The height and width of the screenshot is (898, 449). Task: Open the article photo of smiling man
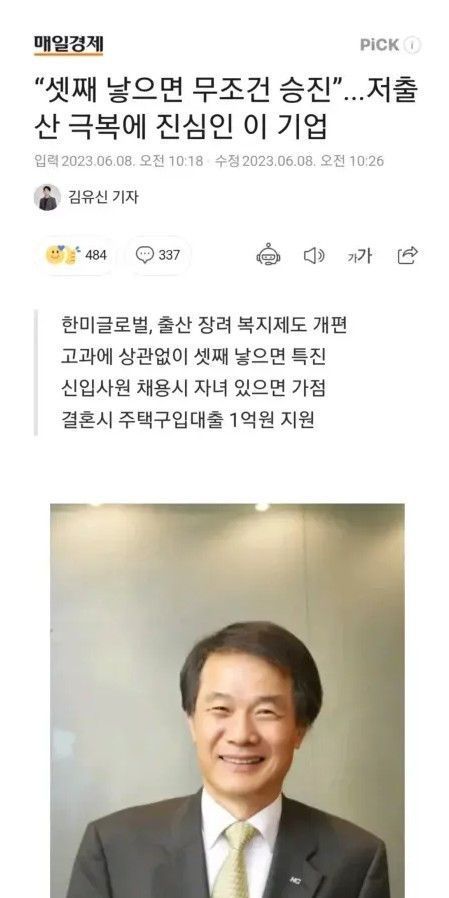point(227,700)
